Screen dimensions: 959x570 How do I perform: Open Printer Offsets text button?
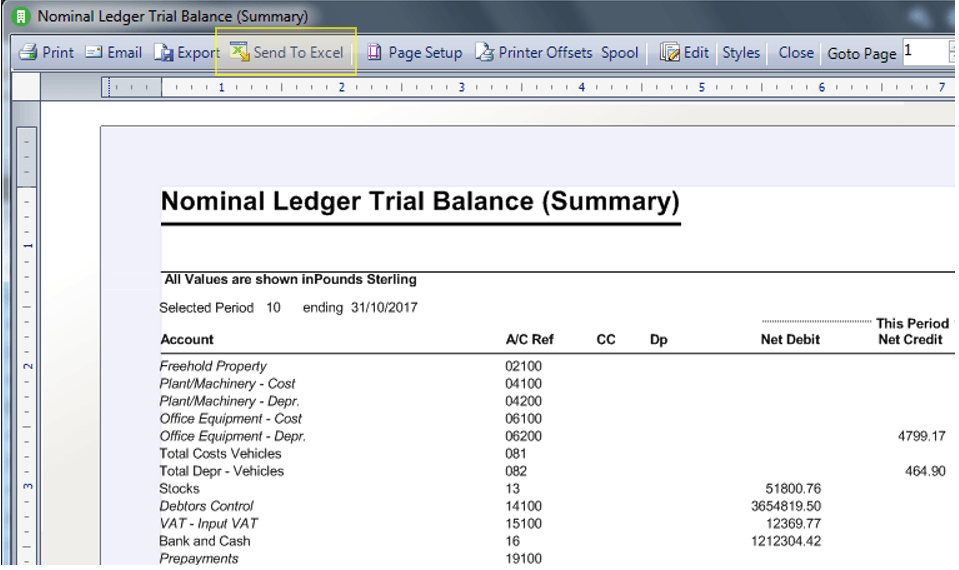[x=546, y=53]
